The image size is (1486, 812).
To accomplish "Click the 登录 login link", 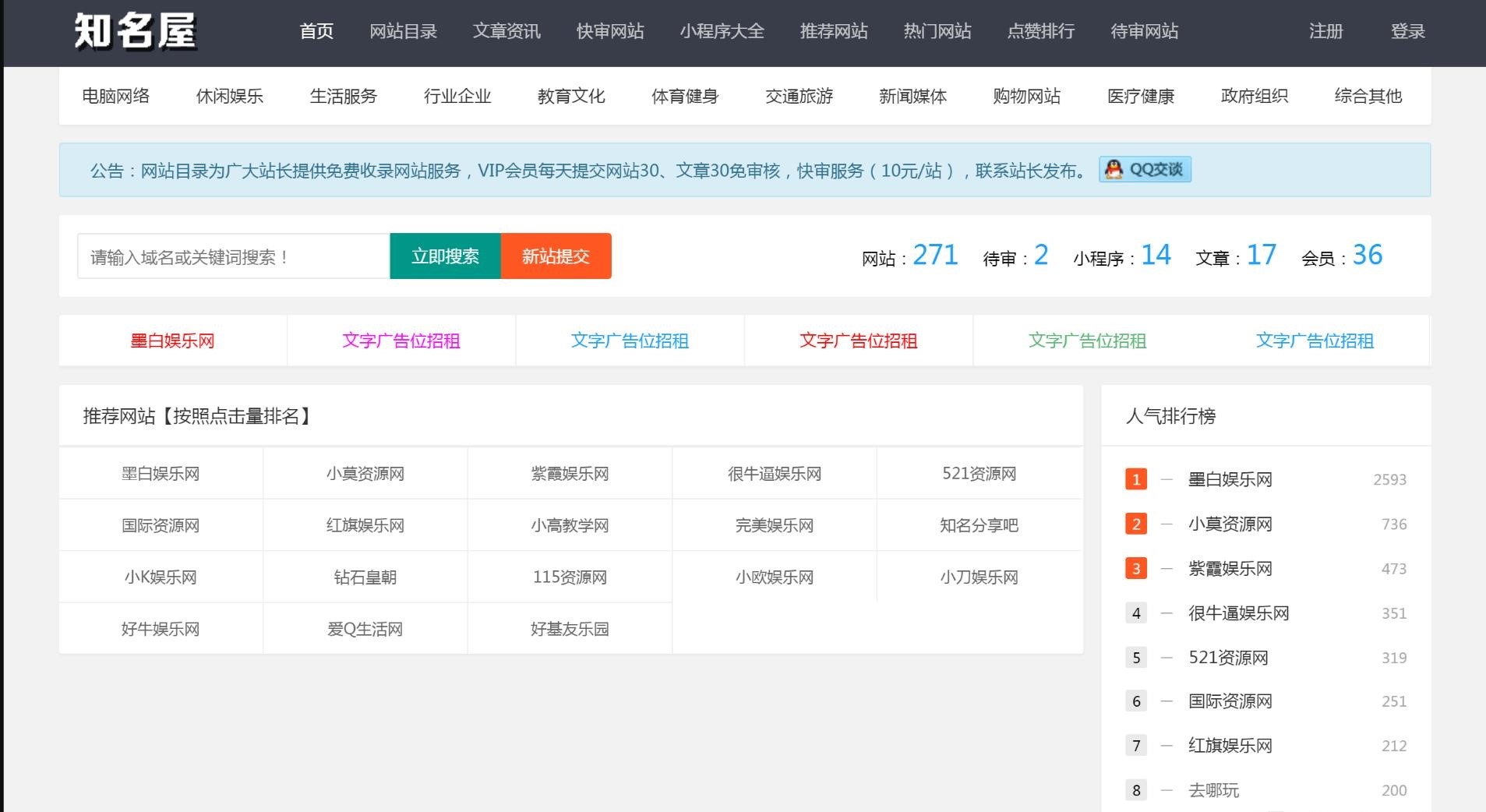I will [x=1407, y=32].
